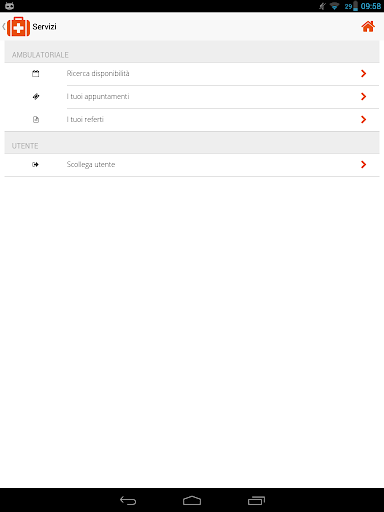Tap the Android back navigation button

(x=128, y=500)
